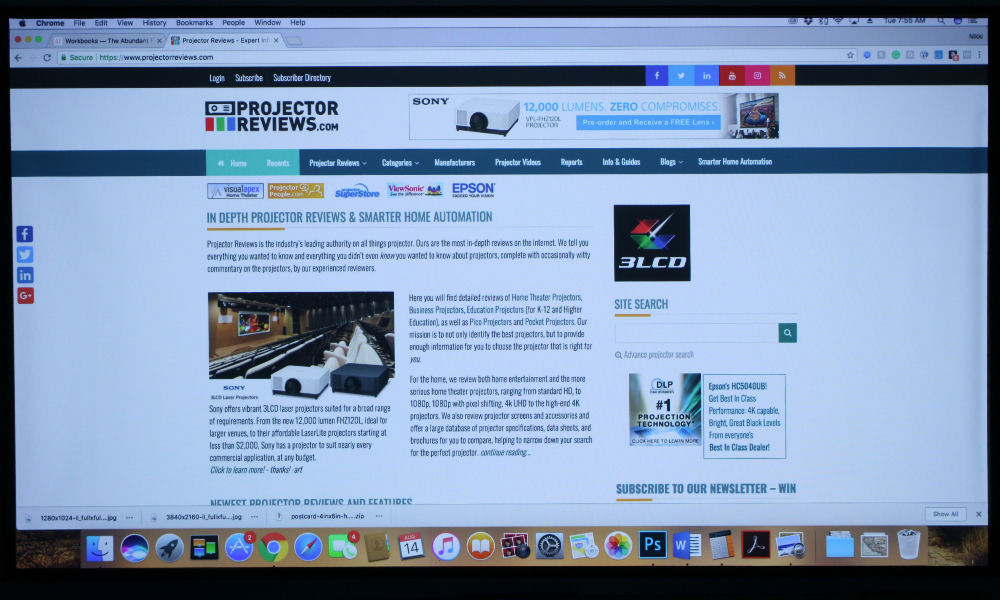Share via Google Plus sidebar icon
The width and height of the screenshot is (1000, 600).
pyautogui.click(x=25, y=295)
